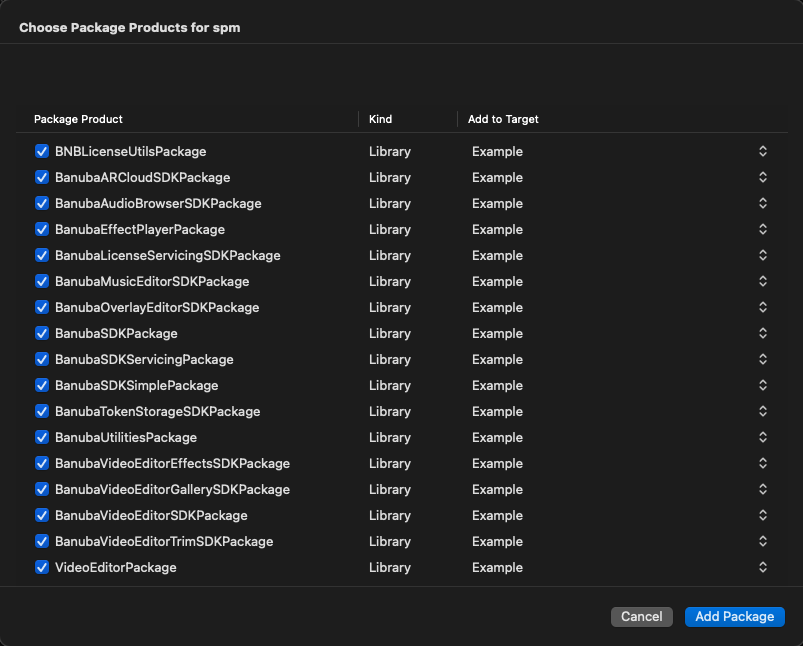Click the Add to Target column header
Screen dimensions: 803x646
(503, 119)
